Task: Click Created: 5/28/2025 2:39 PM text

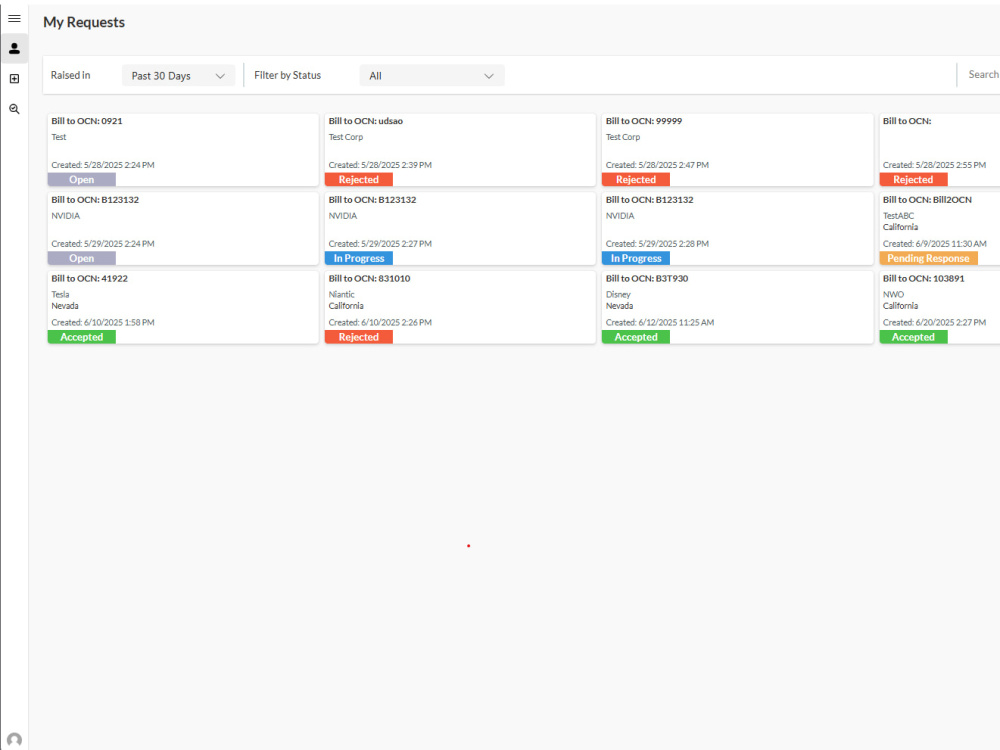Action: click(x=380, y=165)
